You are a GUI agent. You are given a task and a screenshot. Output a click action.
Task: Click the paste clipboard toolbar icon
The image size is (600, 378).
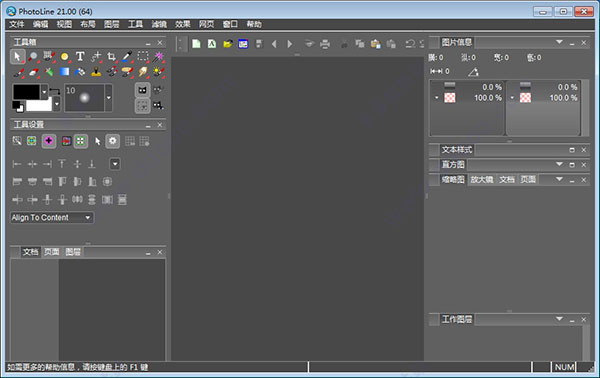tap(376, 44)
